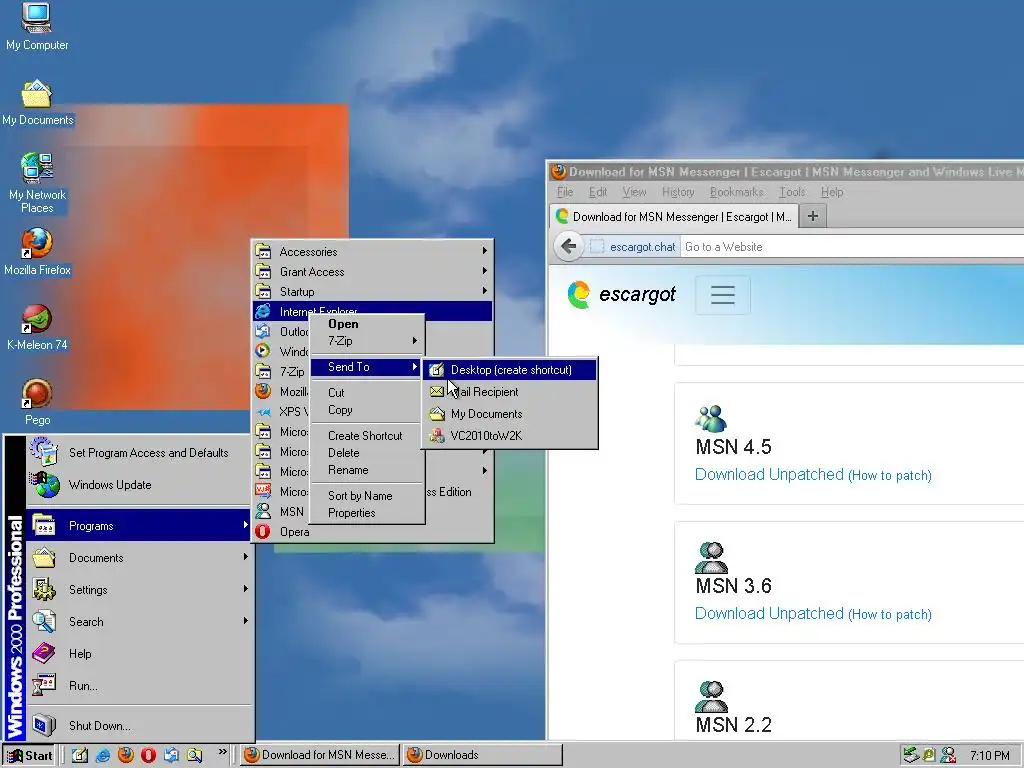Click How to patch link for MSN 4.5
This screenshot has width=1024, height=768.
(x=890, y=475)
